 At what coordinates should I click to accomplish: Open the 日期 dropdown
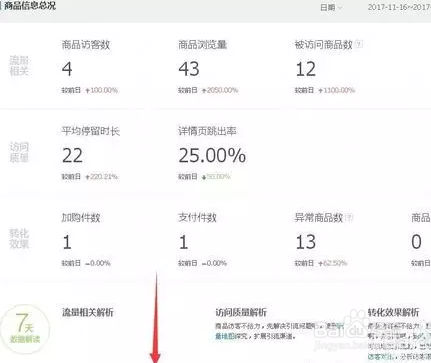(x=331, y=7)
